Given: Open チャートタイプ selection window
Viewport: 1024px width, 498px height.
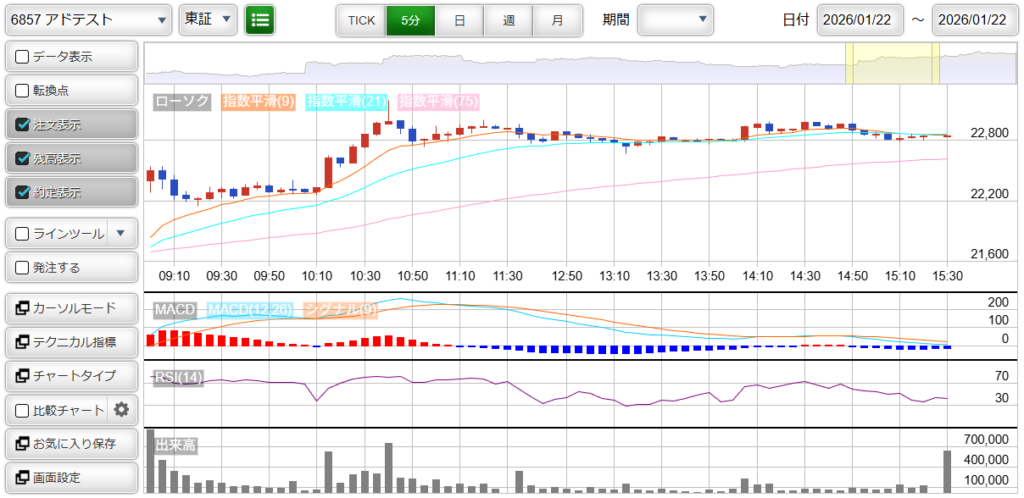Looking at the screenshot, I should [70, 376].
